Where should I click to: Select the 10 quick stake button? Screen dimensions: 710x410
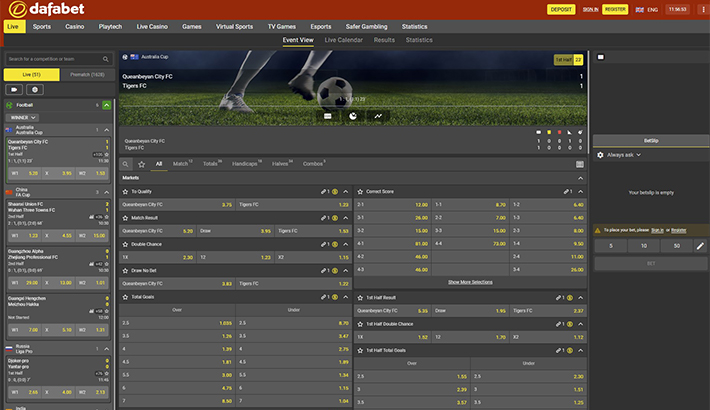pos(643,246)
